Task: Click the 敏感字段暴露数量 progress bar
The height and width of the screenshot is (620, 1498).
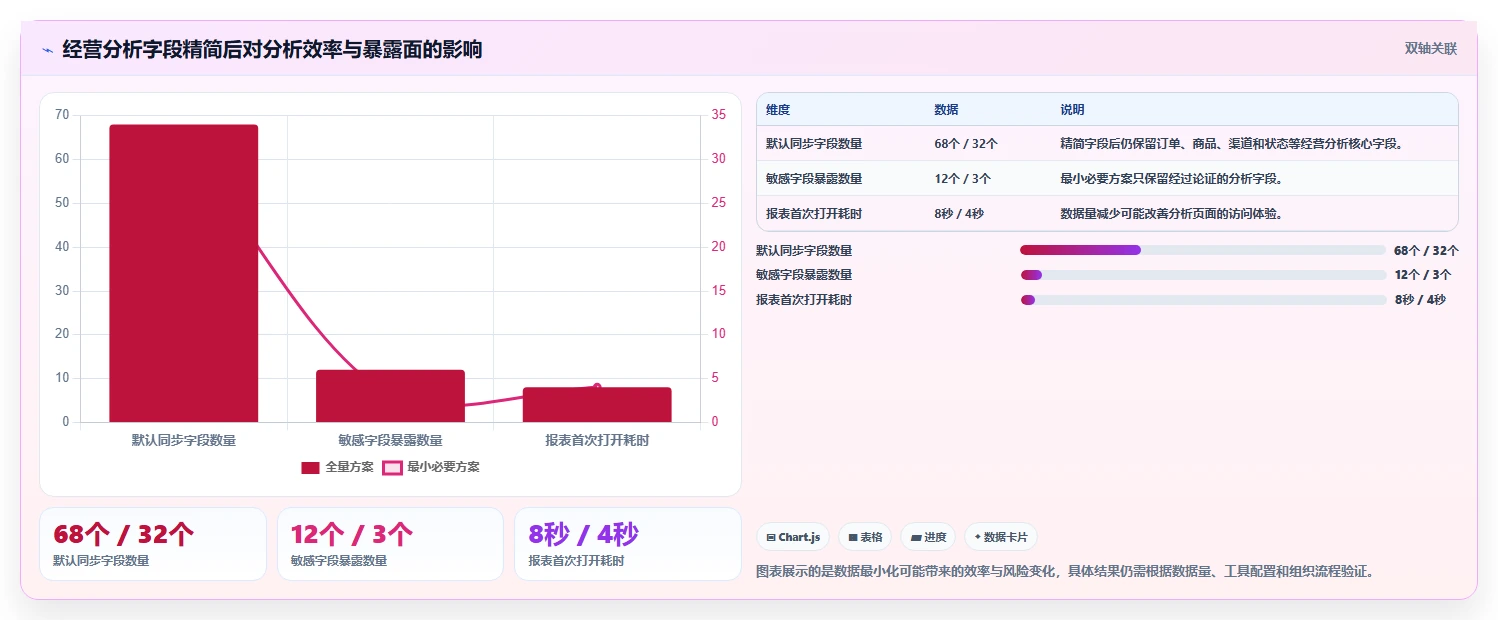Action: (x=1203, y=275)
